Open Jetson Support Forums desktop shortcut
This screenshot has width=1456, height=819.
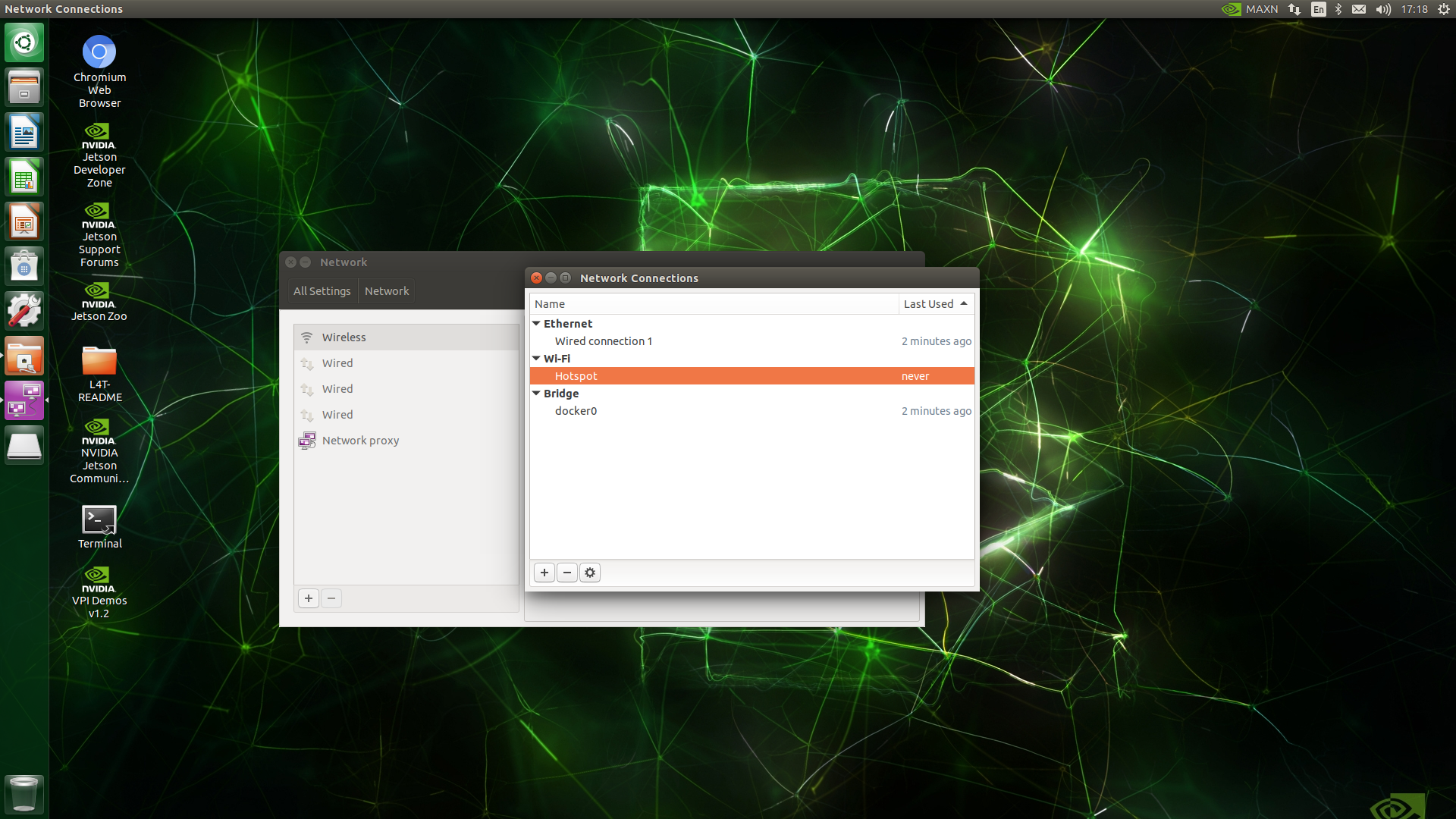click(99, 234)
